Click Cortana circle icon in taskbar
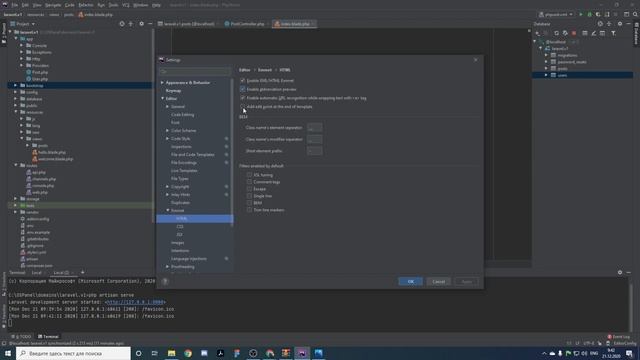 [138, 353]
